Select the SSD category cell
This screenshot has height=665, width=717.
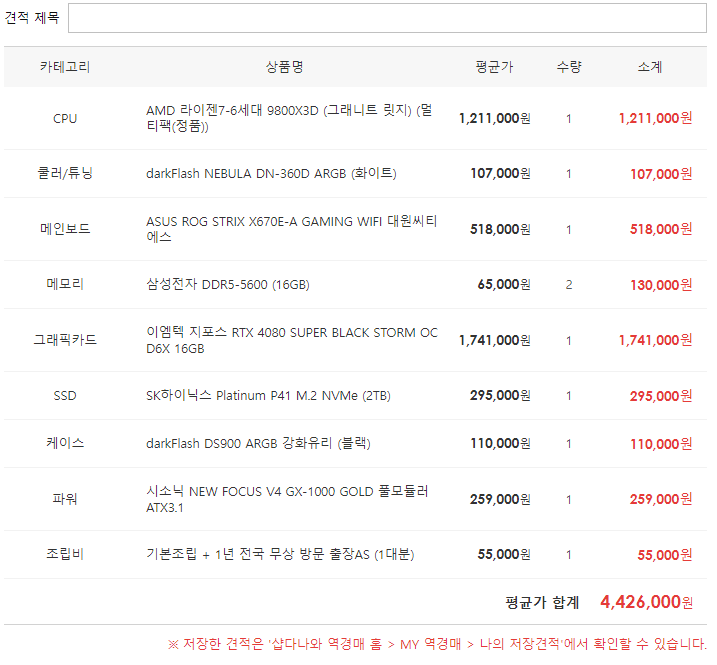click(x=65, y=396)
